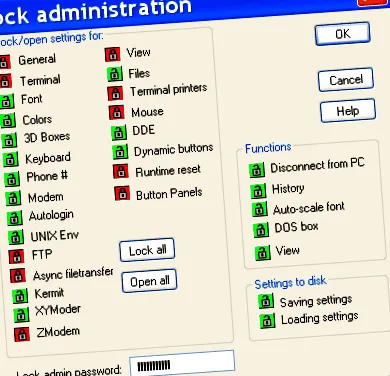Click the Lock all button
Image resolution: width=390 pixels, height=376 pixels.
click(x=147, y=250)
